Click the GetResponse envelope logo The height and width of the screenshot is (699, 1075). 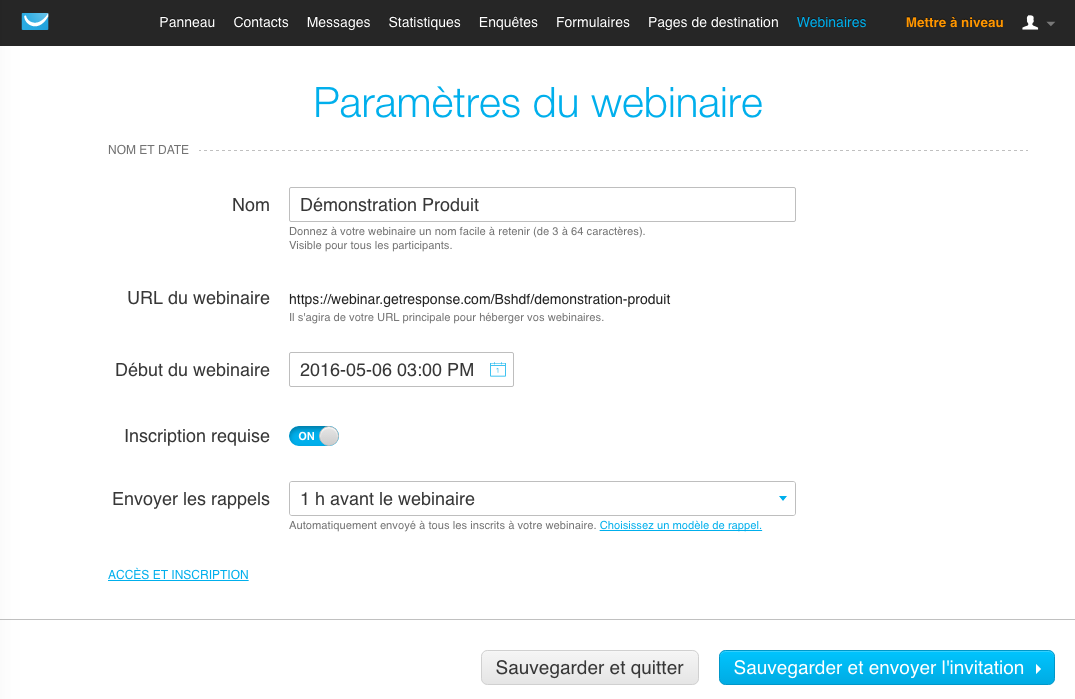35,22
